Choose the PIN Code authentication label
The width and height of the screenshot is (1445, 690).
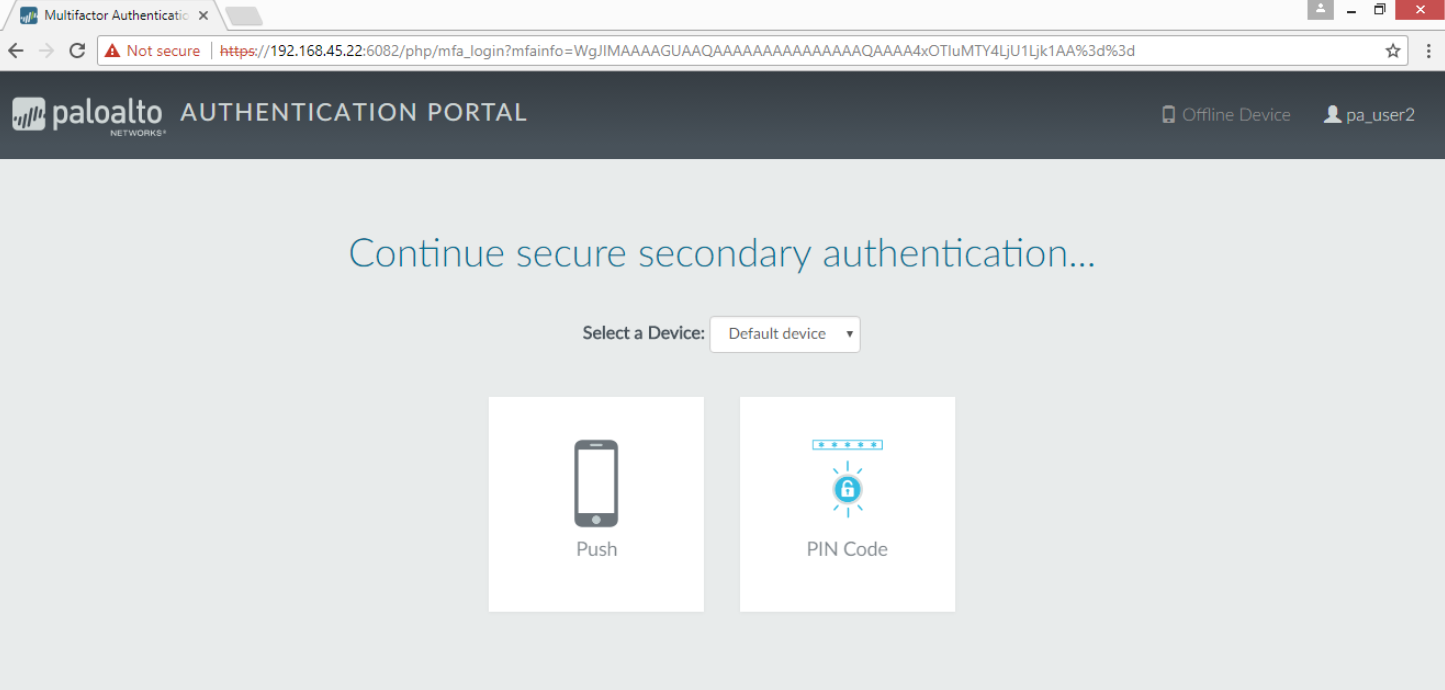[847, 549]
